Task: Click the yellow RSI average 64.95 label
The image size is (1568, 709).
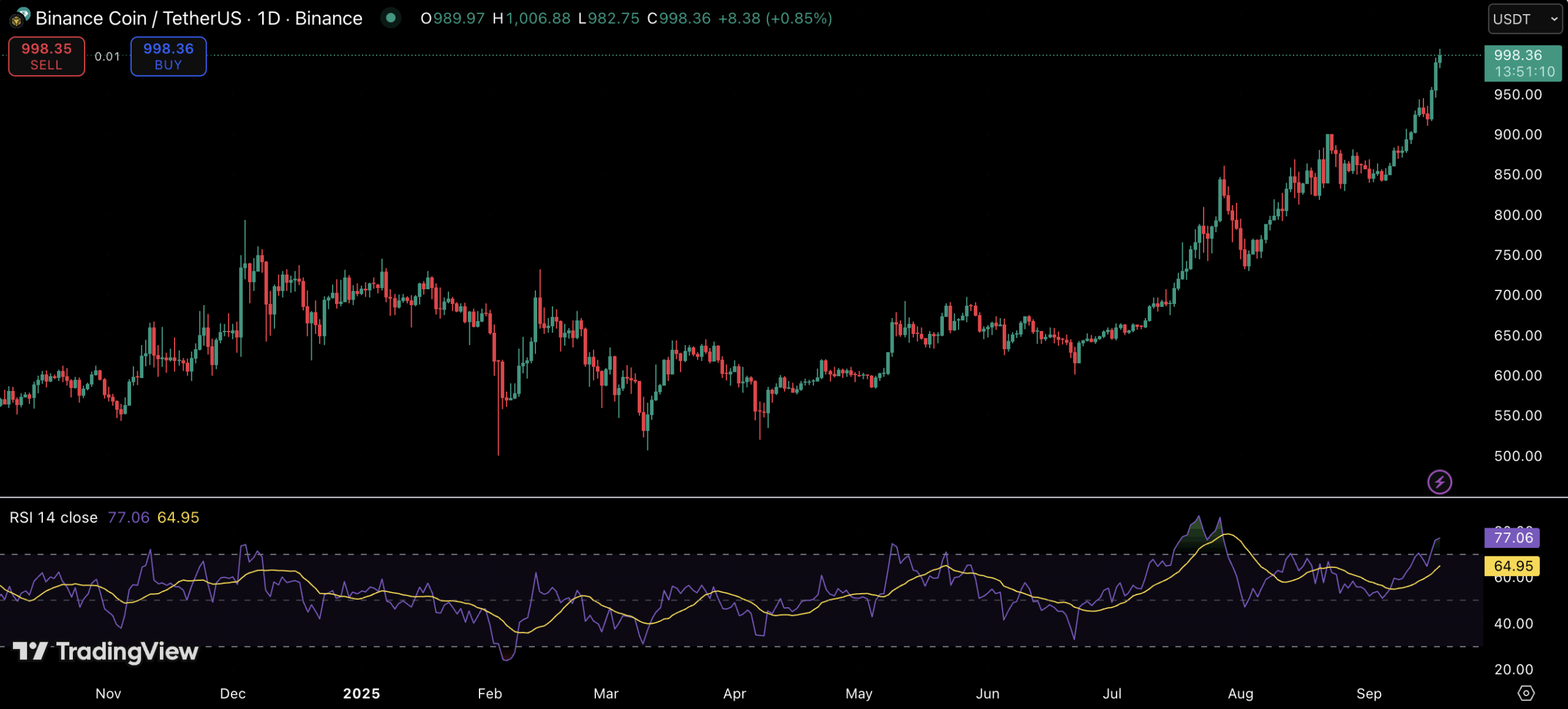Action: pyautogui.click(x=1512, y=566)
